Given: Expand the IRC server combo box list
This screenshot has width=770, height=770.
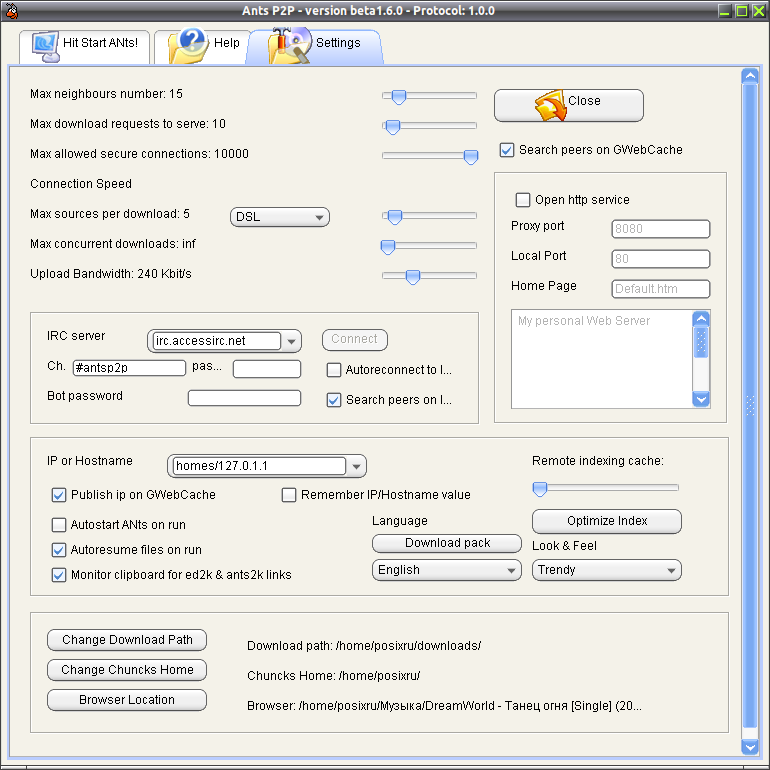Looking at the screenshot, I should 292,341.
